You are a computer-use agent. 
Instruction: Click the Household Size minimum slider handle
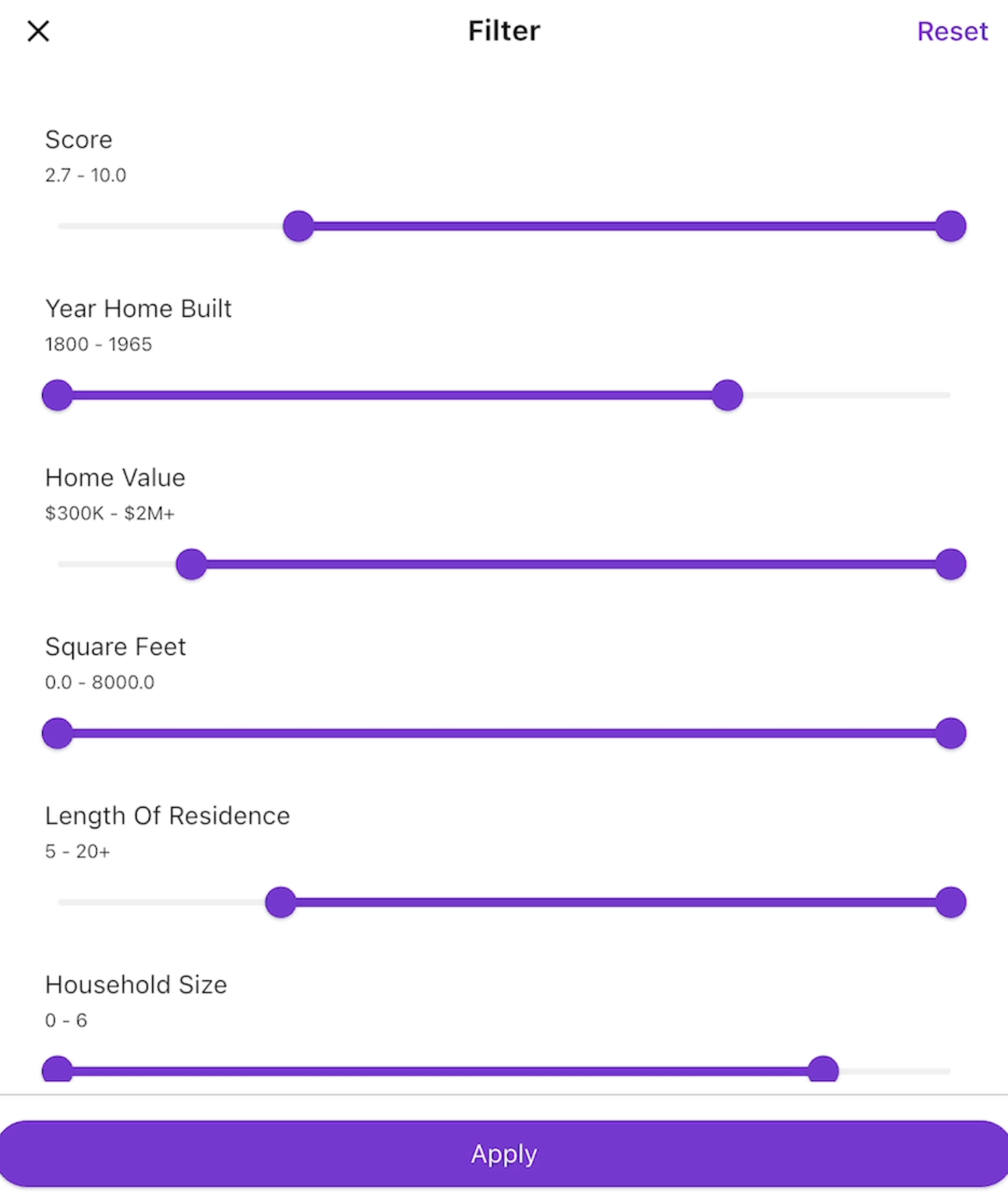coord(57,1070)
